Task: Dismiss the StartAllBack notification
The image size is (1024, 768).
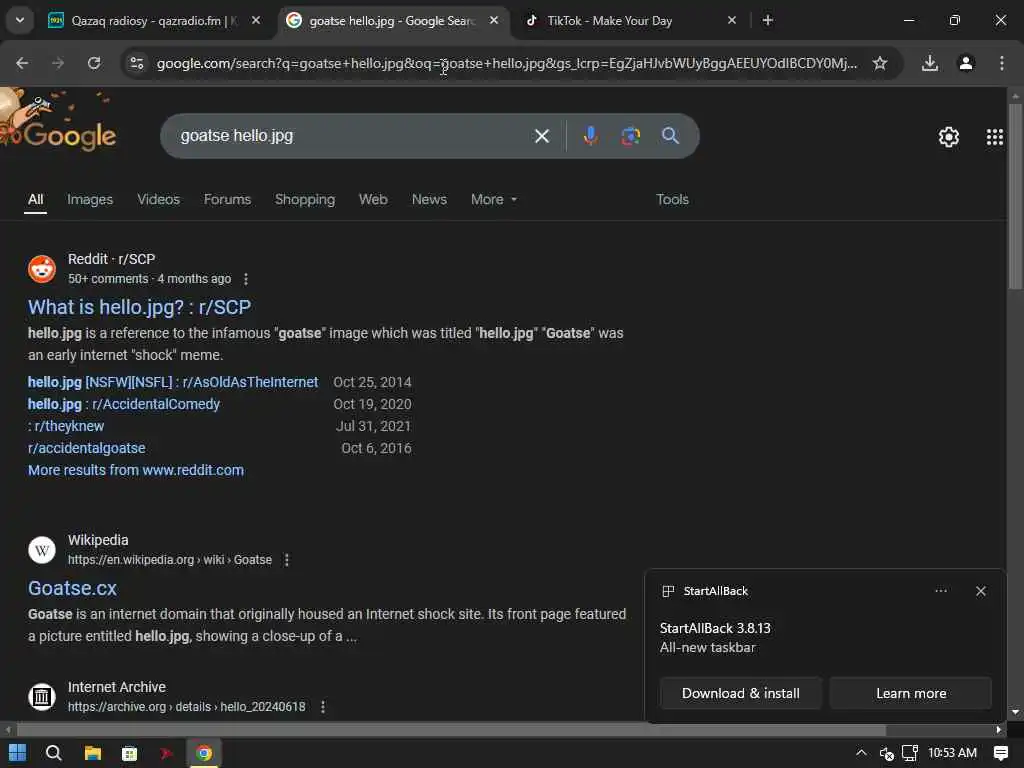Action: (x=980, y=591)
